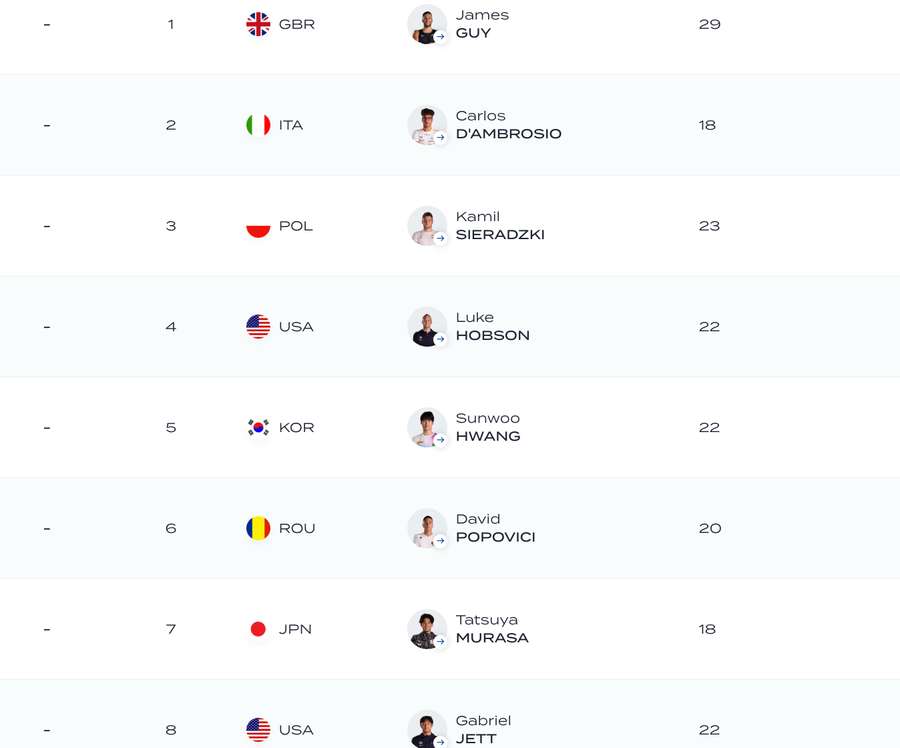Screen dimensions: 900x748
Task: Click the Poland flag icon
Action: (258, 226)
